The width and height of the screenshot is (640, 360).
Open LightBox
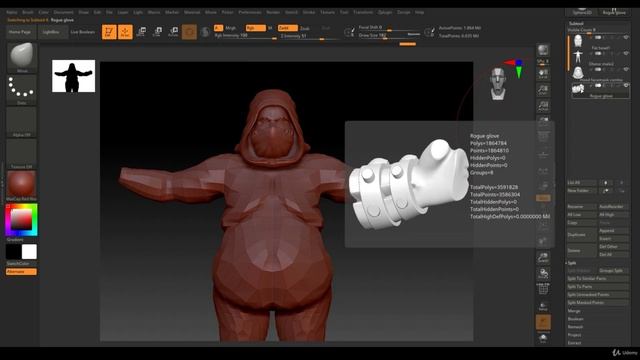pyautogui.click(x=51, y=32)
